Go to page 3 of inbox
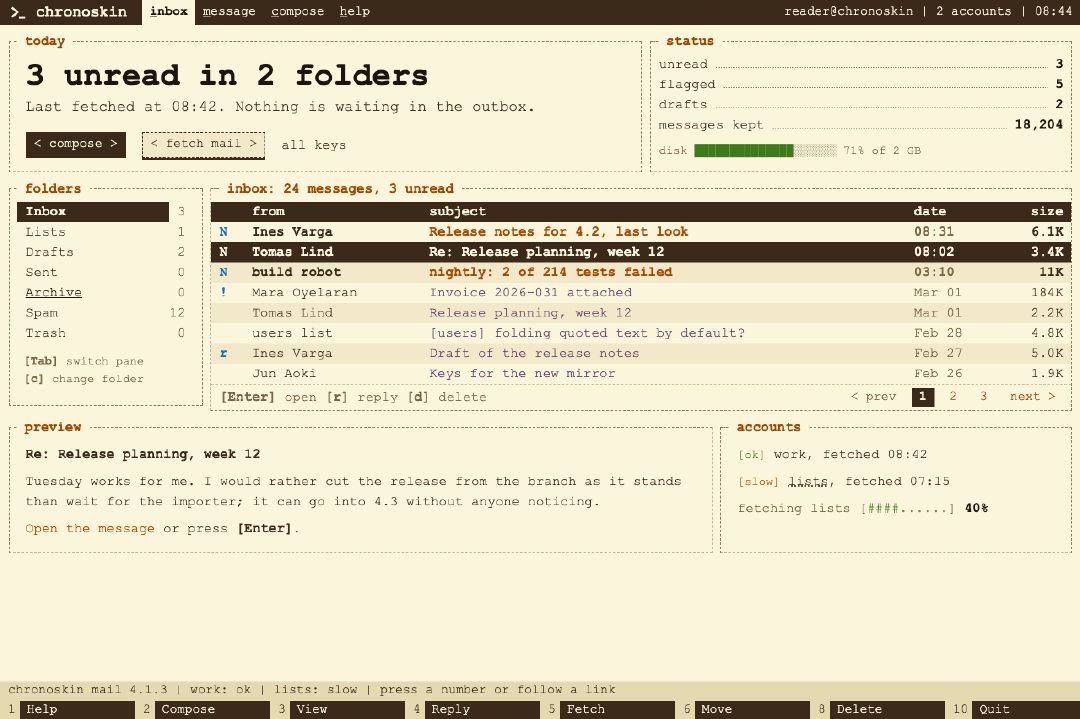The image size is (1080, 719). 984,397
